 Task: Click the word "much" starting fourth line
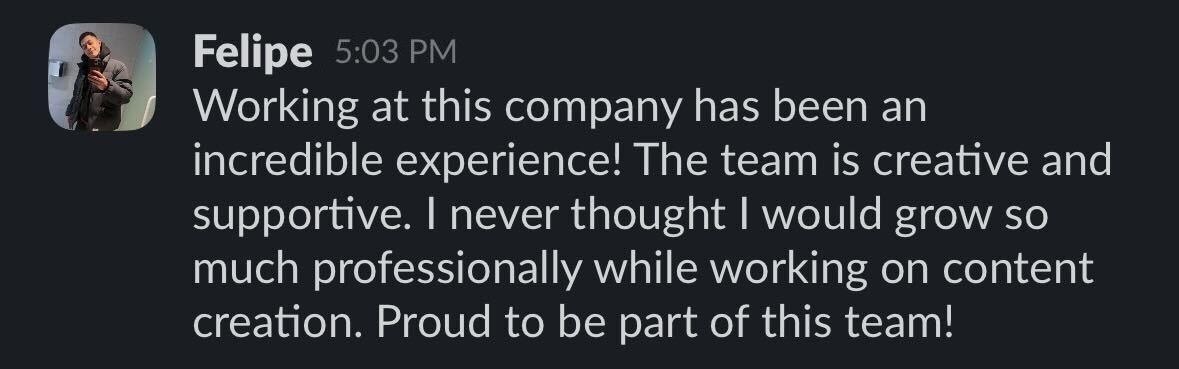pos(247,268)
